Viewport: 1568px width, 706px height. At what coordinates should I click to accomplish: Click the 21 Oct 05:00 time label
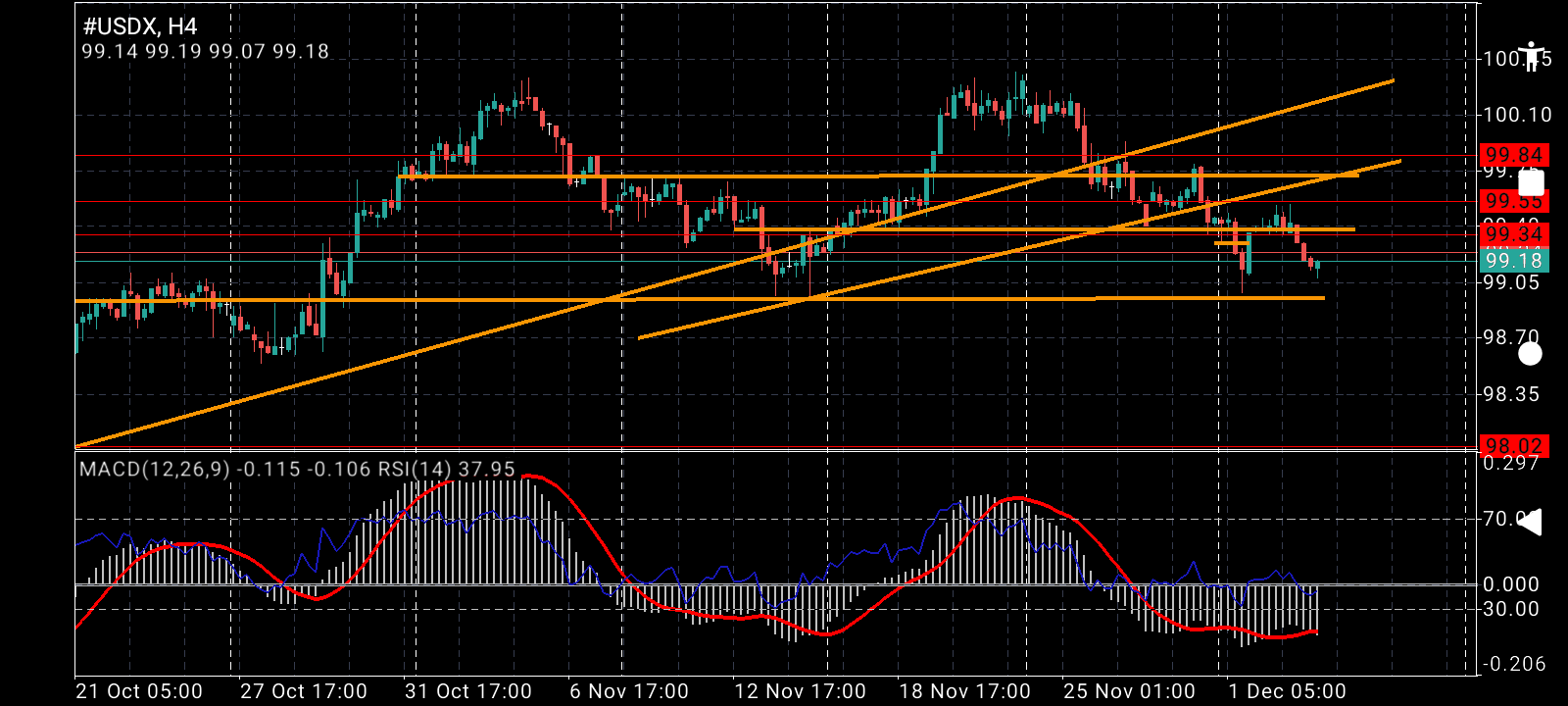[139, 691]
